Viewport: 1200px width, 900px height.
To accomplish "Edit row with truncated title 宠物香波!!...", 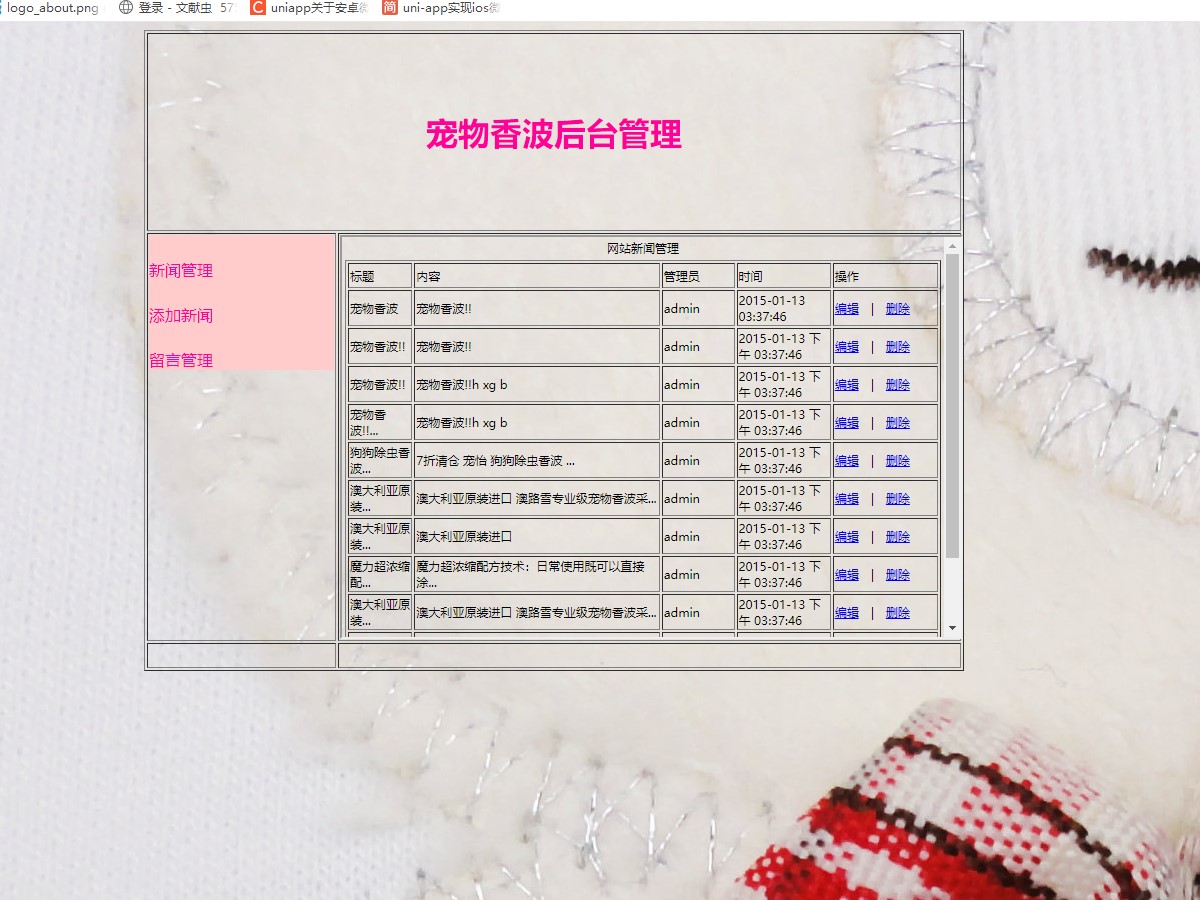I will [847, 423].
